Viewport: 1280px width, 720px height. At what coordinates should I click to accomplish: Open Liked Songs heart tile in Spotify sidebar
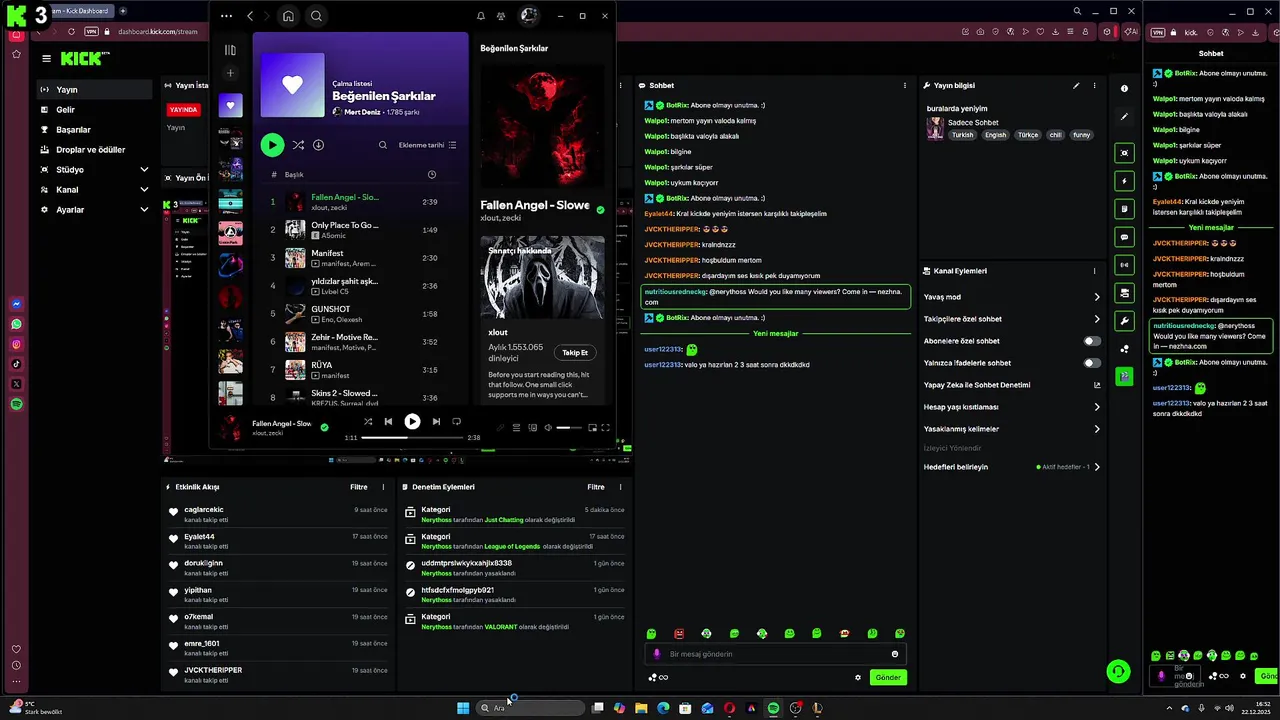(x=230, y=105)
